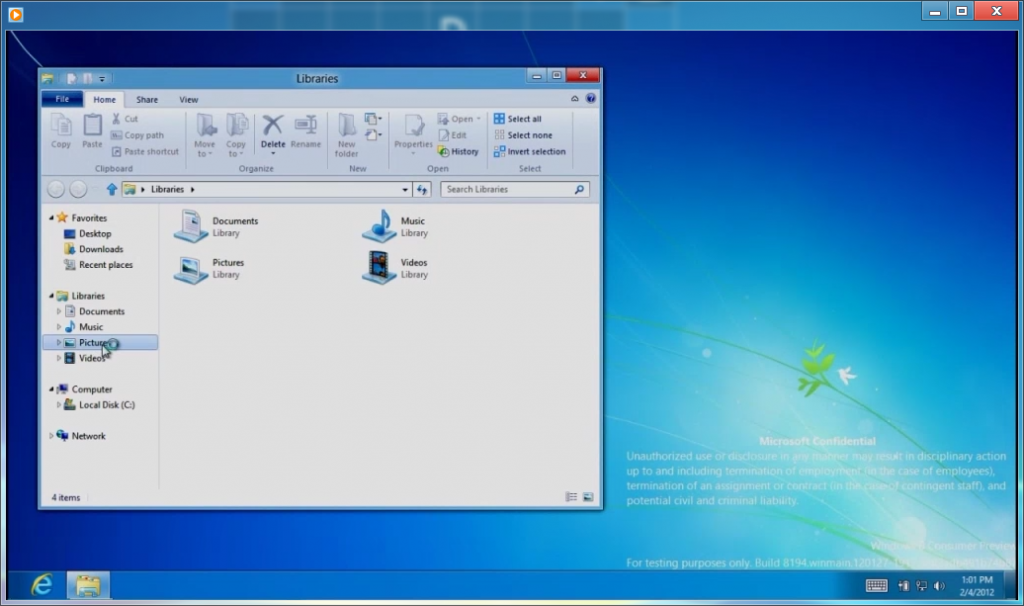Switch to details view in status bar

pos(571,498)
